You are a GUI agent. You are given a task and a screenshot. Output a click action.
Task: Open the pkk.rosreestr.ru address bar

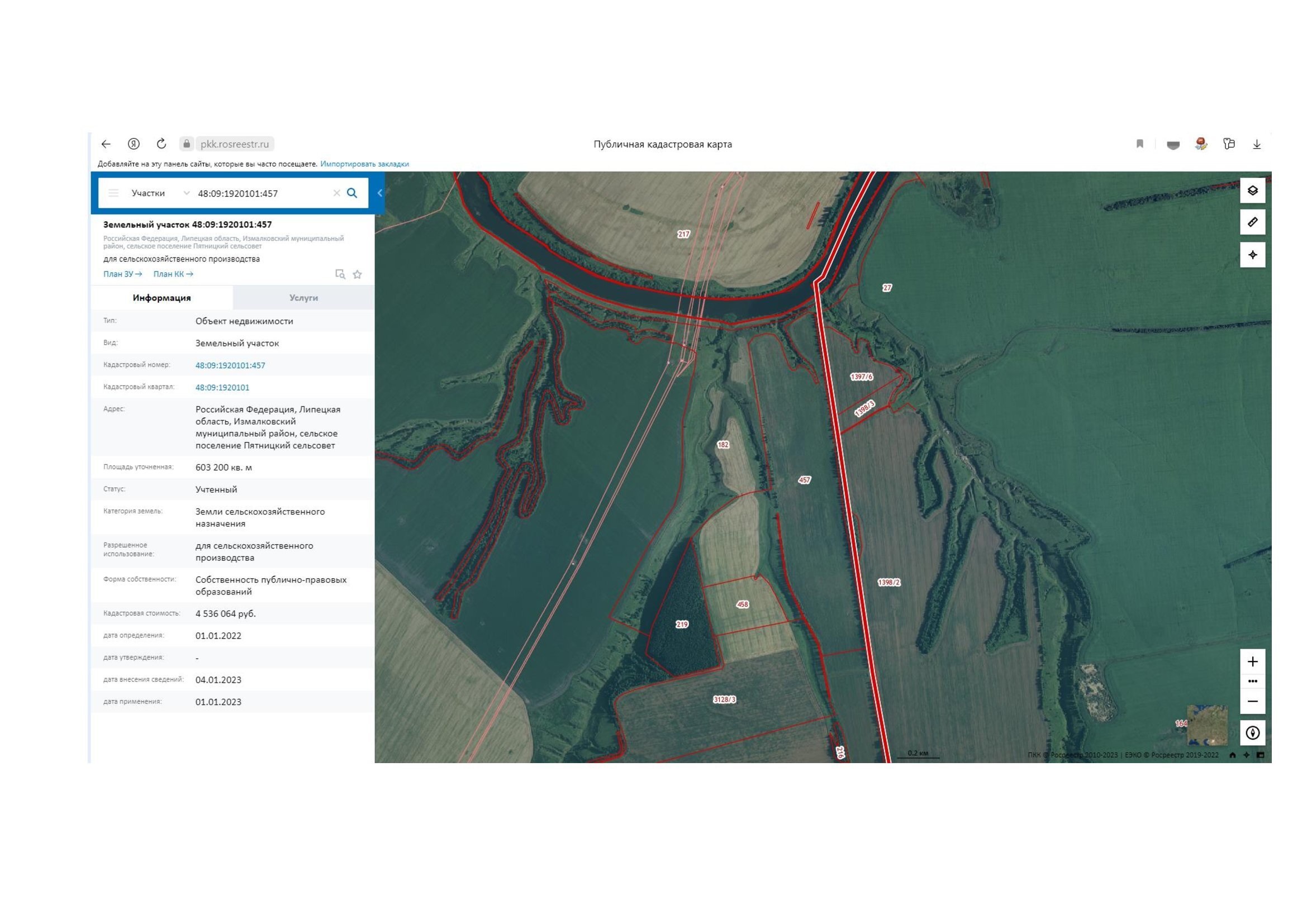point(235,144)
